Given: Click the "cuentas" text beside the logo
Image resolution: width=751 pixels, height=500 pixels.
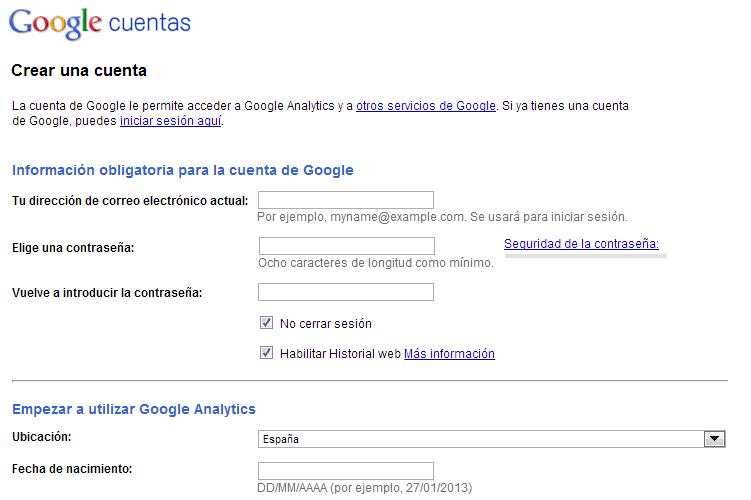Looking at the screenshot, I should coord(148,23).
